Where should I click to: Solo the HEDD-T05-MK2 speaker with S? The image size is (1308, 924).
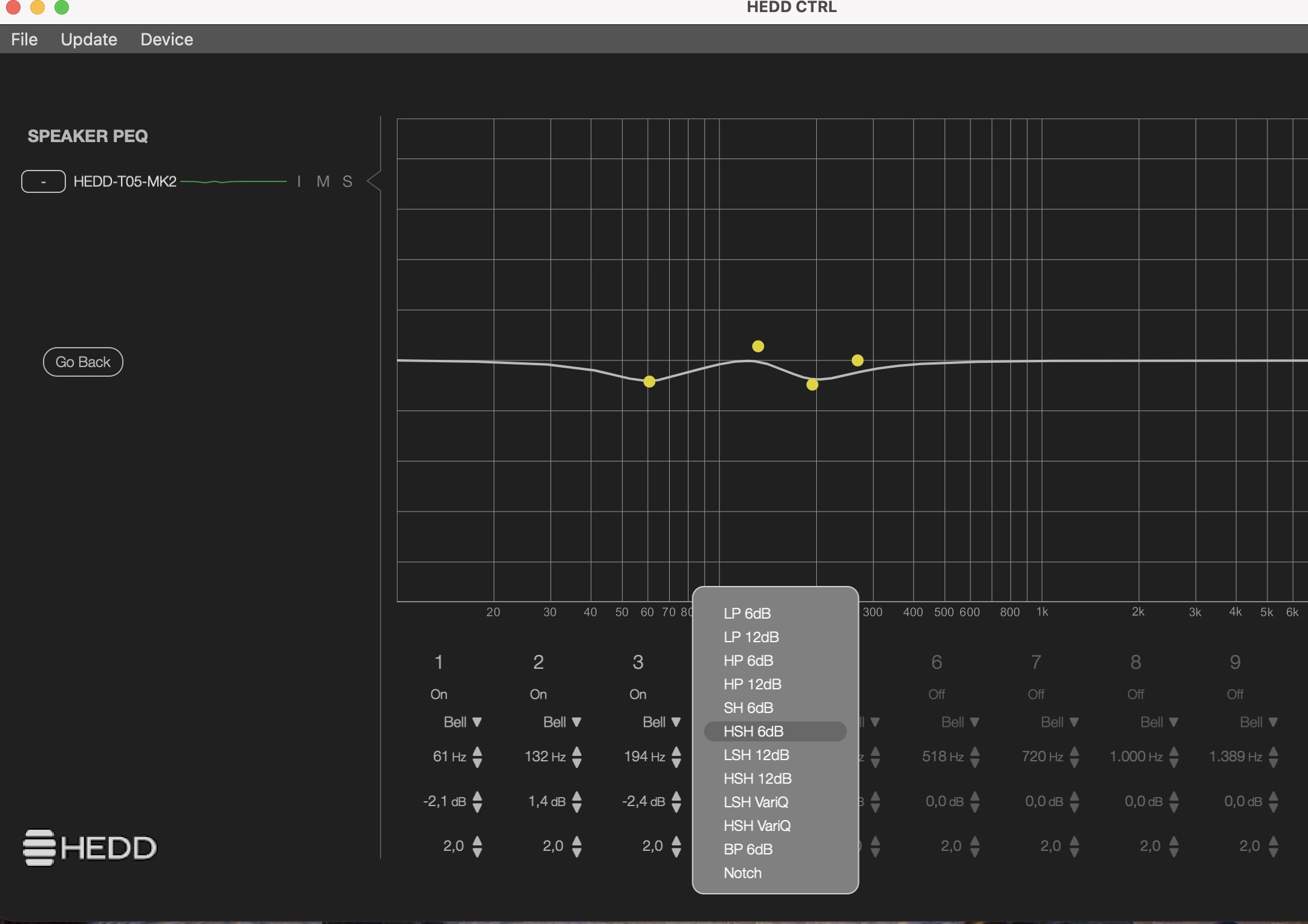pos(347,181)
